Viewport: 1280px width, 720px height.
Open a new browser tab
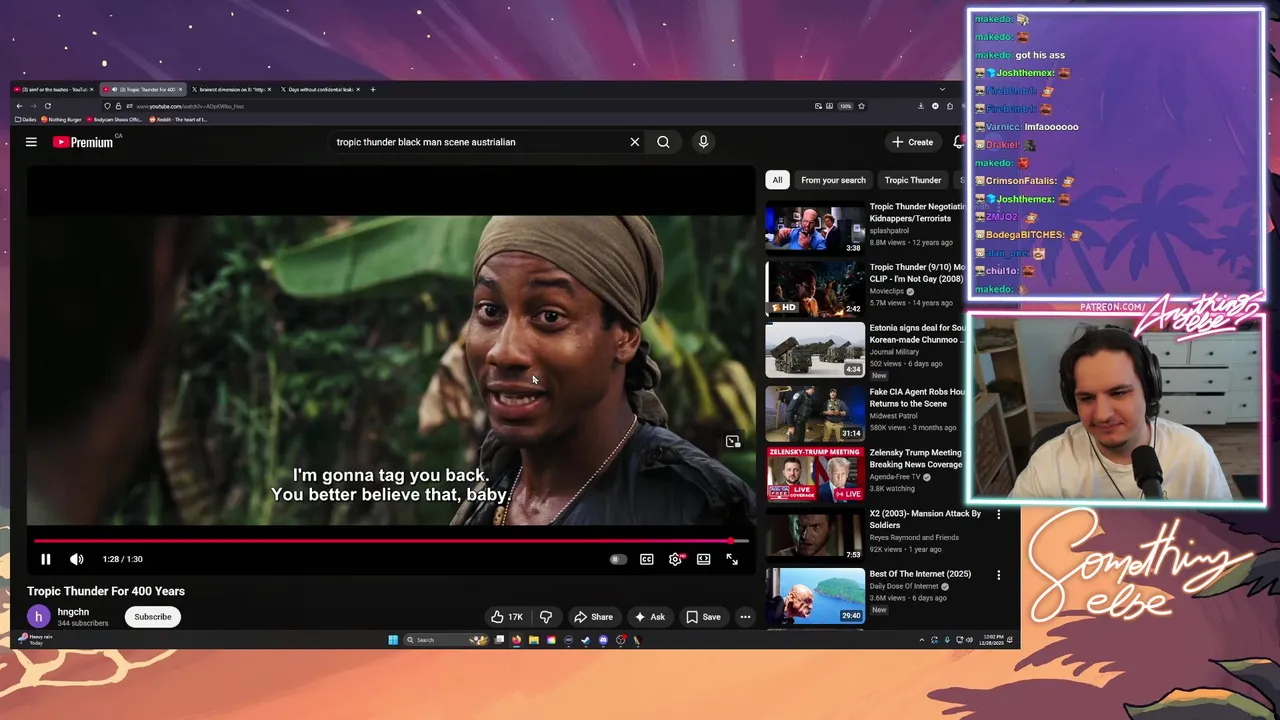pyautogui.click(x=373, y=89)
